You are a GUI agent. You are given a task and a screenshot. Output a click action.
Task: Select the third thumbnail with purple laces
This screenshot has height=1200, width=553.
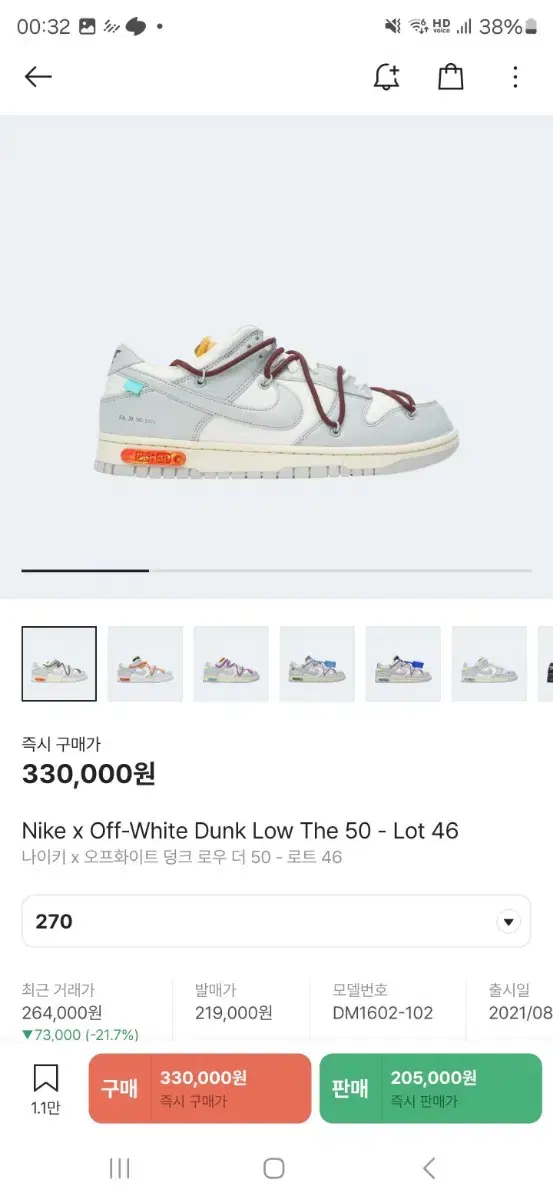click(231, 664)
